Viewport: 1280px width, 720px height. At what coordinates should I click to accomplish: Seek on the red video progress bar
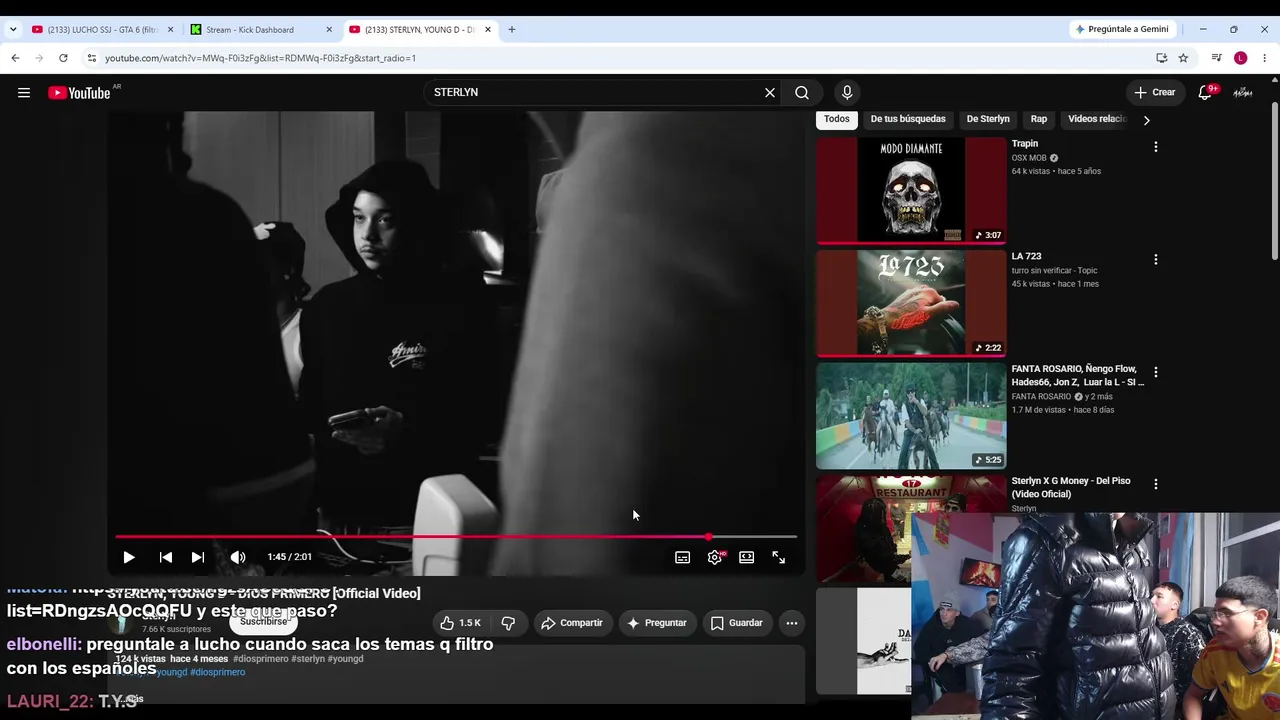coord(456,537)
